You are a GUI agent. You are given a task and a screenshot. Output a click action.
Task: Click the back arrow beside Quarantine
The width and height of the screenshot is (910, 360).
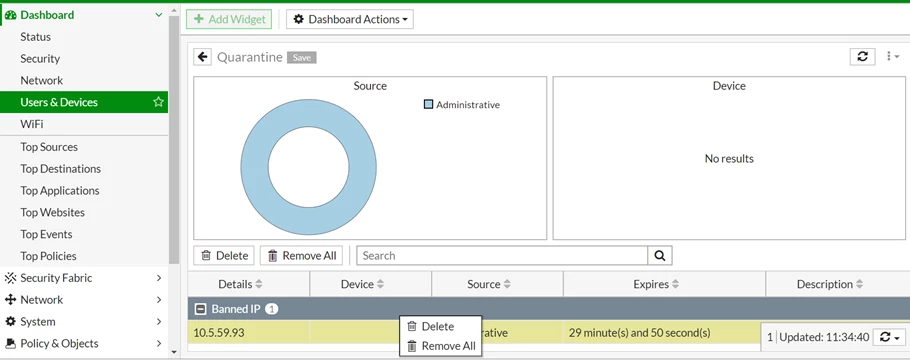[202, 57]
